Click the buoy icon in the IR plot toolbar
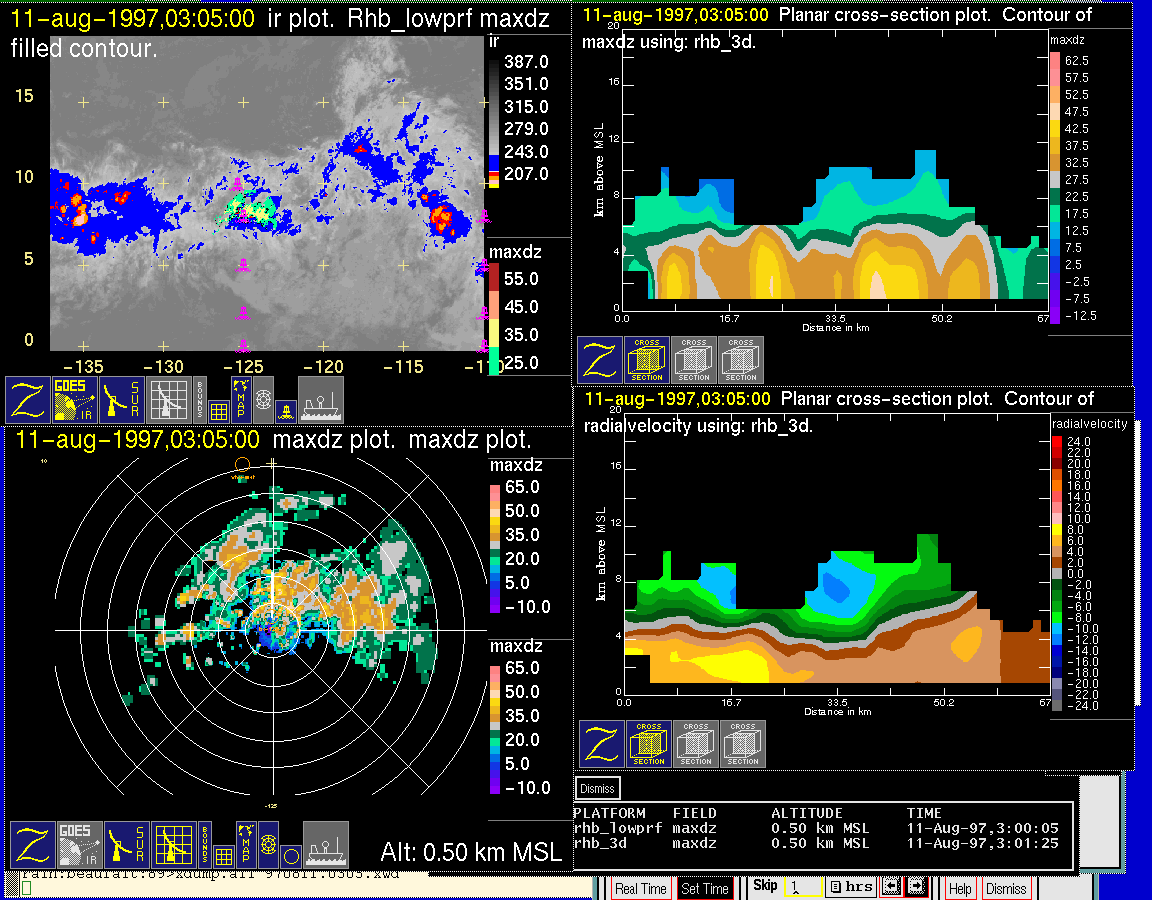The height and width of the screenshot is (900, 1152). [286, 409]
